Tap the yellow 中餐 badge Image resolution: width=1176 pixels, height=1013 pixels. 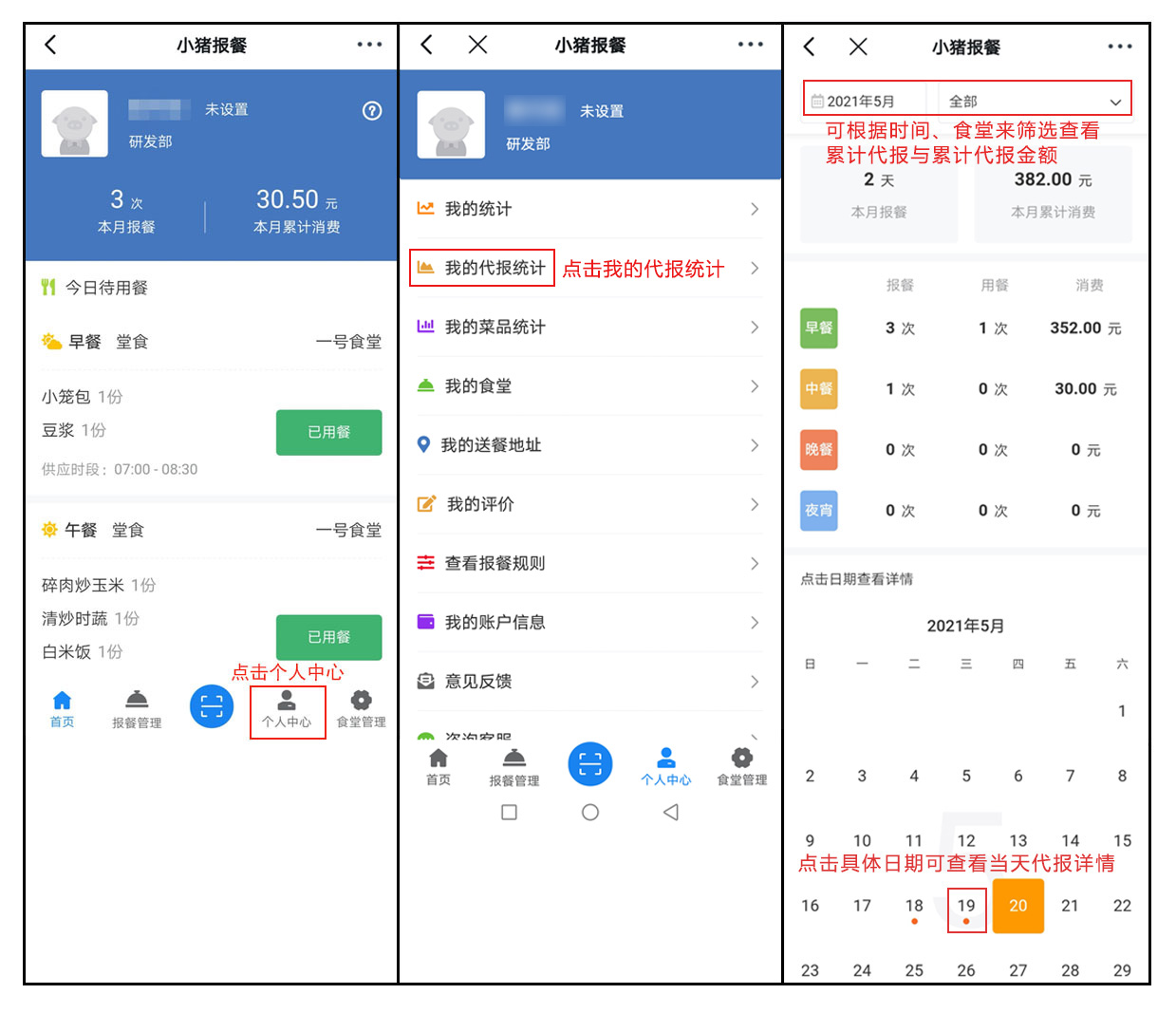(818, 388)
